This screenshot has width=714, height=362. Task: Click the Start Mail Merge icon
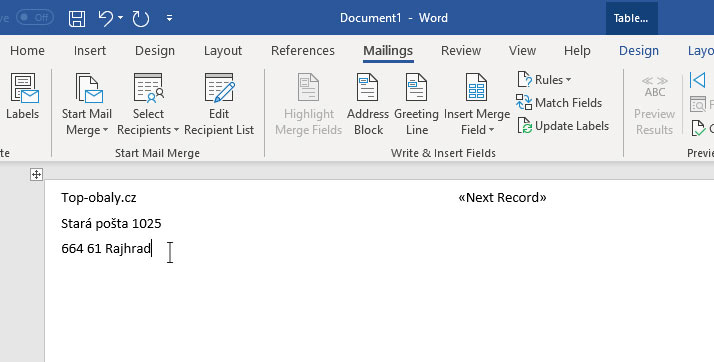point(88,88)
